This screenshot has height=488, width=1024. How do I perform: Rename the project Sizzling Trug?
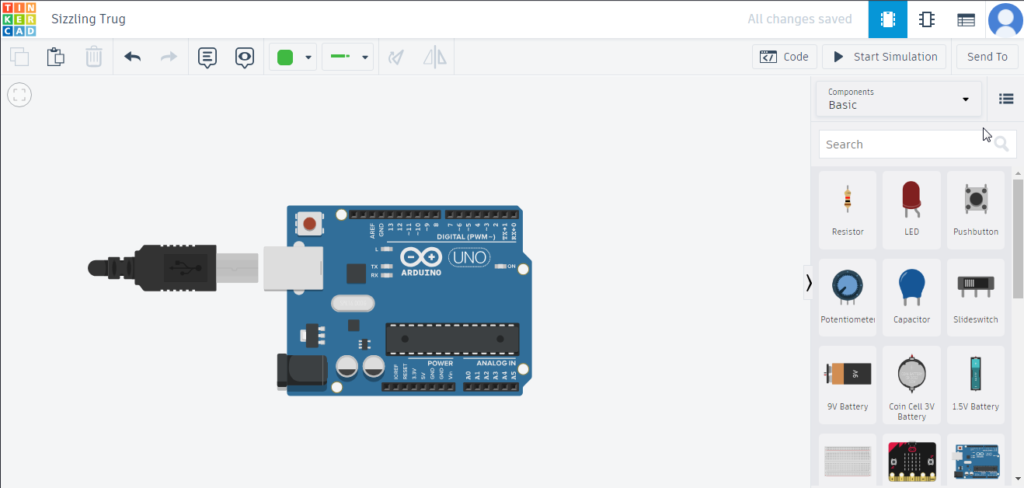pos(89,19)
